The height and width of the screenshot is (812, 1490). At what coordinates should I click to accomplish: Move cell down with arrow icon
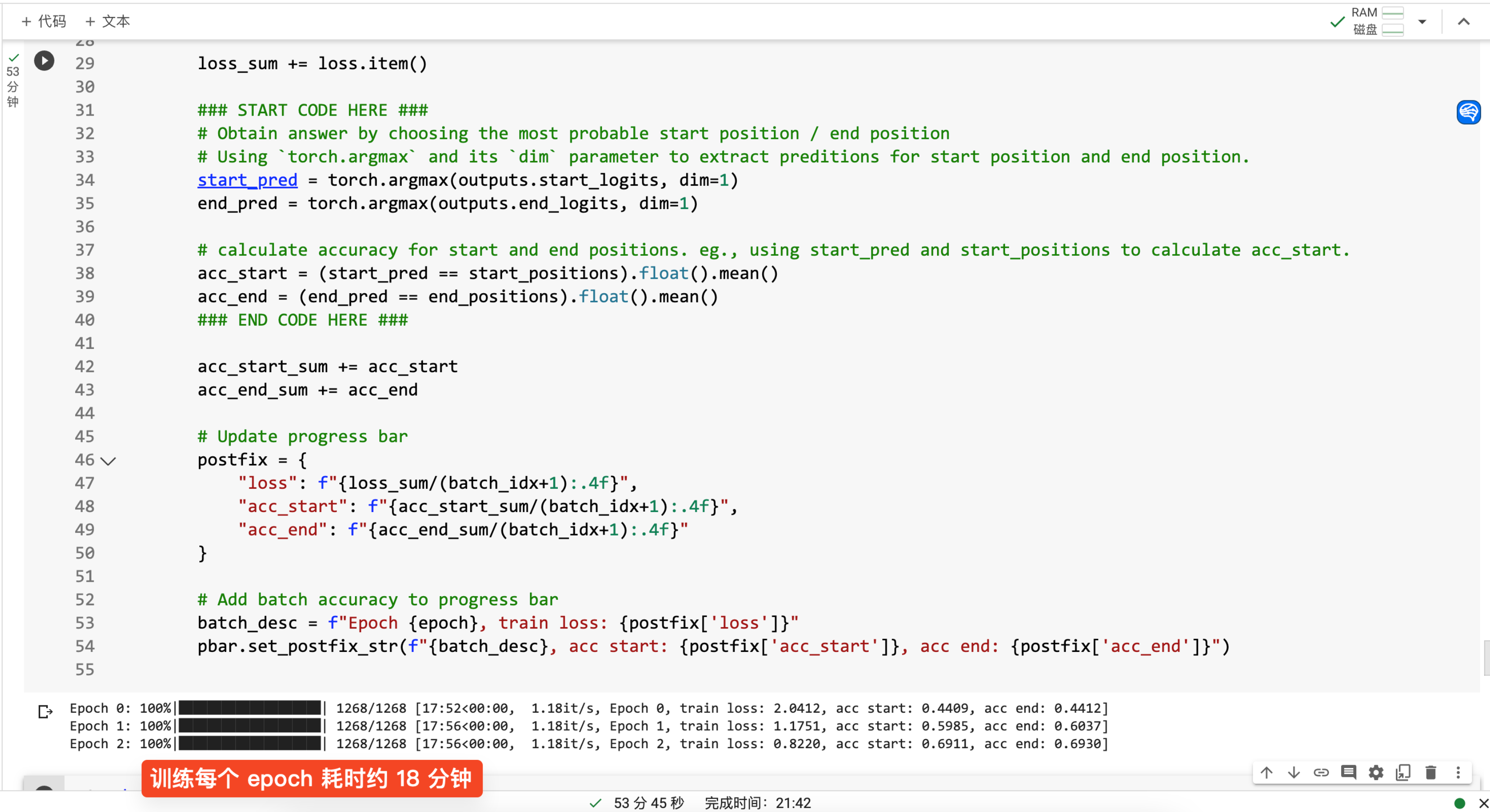(1293, 773)
